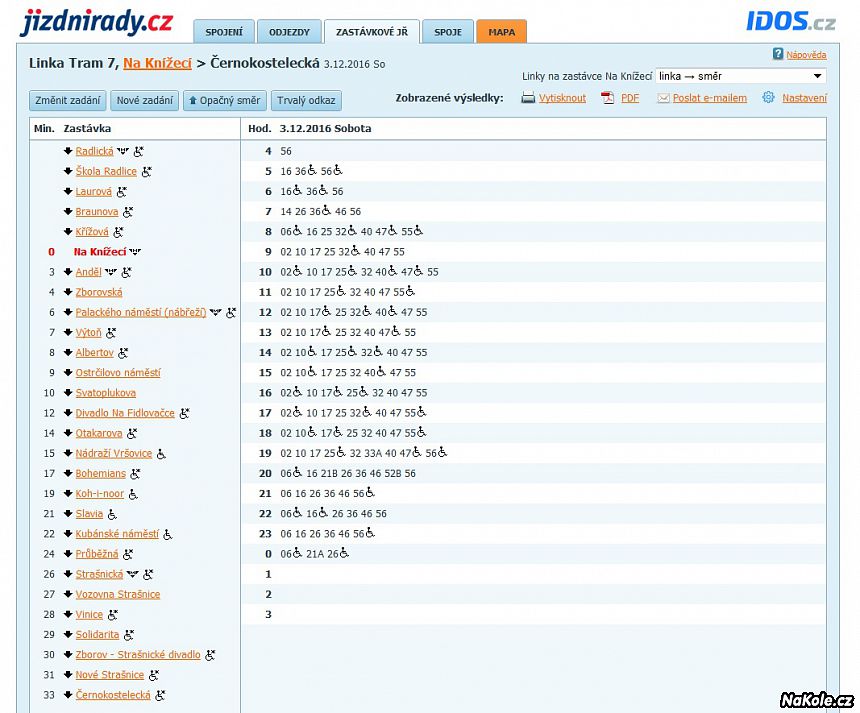Click the PDF export icon
860x713 pixels.
(x=607, y=98)
